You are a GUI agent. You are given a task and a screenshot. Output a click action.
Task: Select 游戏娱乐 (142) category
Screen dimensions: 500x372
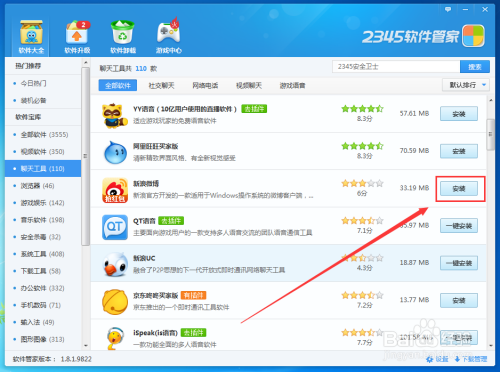click(x=43, y=203)
